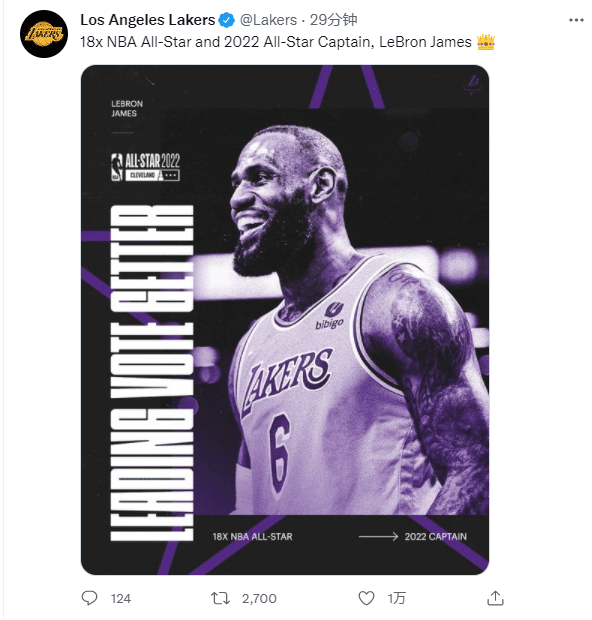
Task: Open the three-dot more options menu
Action: [x=576, y=20]
